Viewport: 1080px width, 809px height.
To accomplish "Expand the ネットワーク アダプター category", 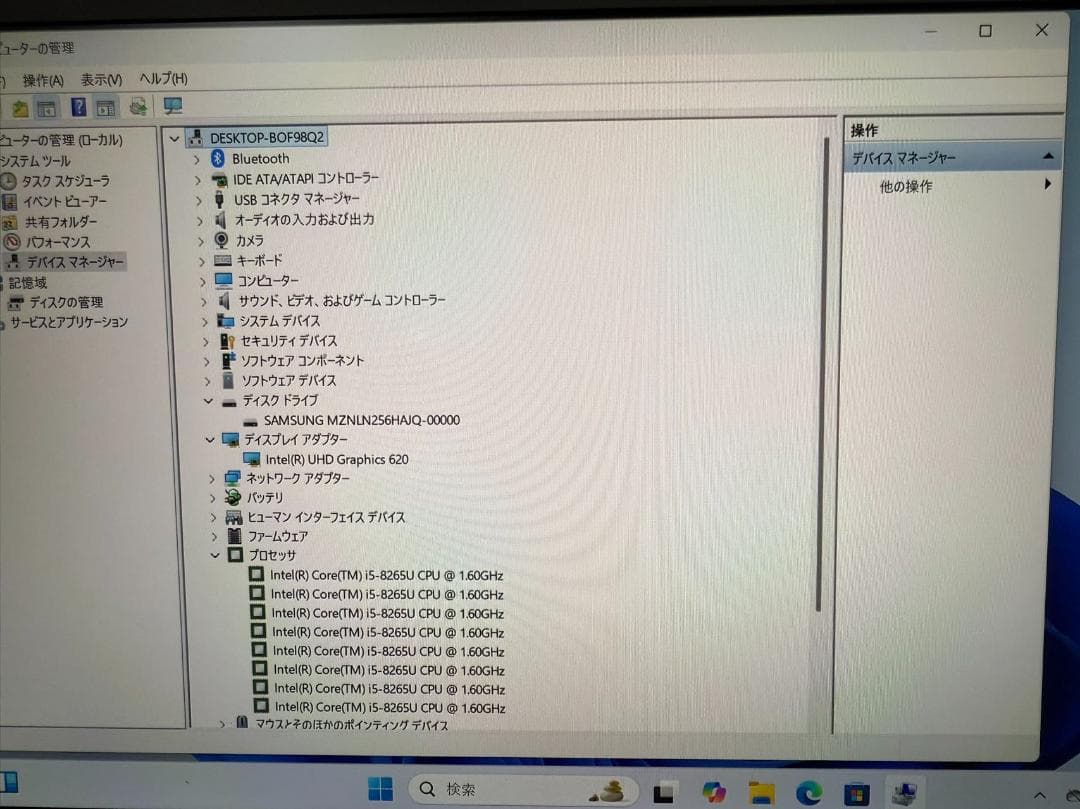I will pos(211,478).
